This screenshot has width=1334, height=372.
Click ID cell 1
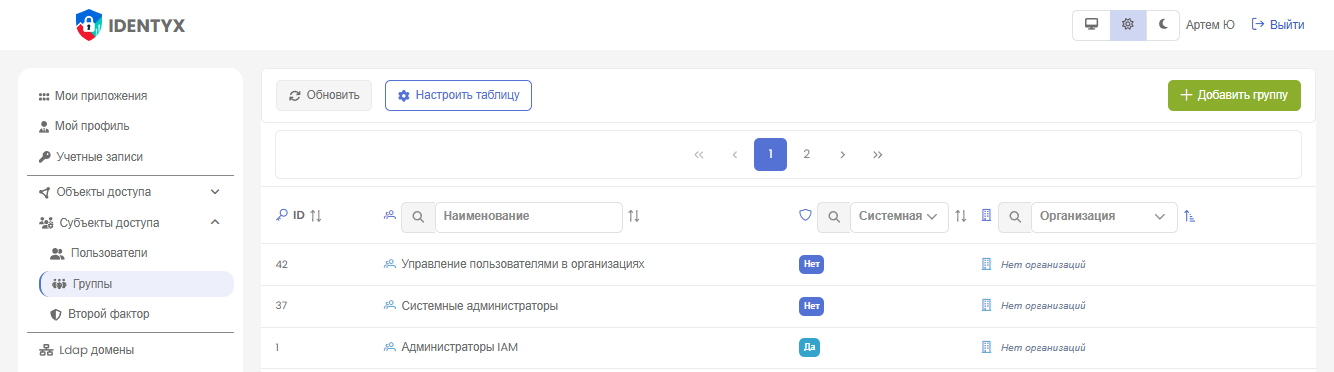(x=278, y=348)
